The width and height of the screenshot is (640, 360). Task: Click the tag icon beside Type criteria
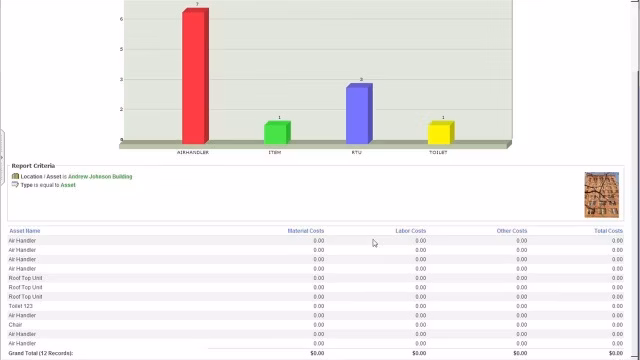coord(15,184)
